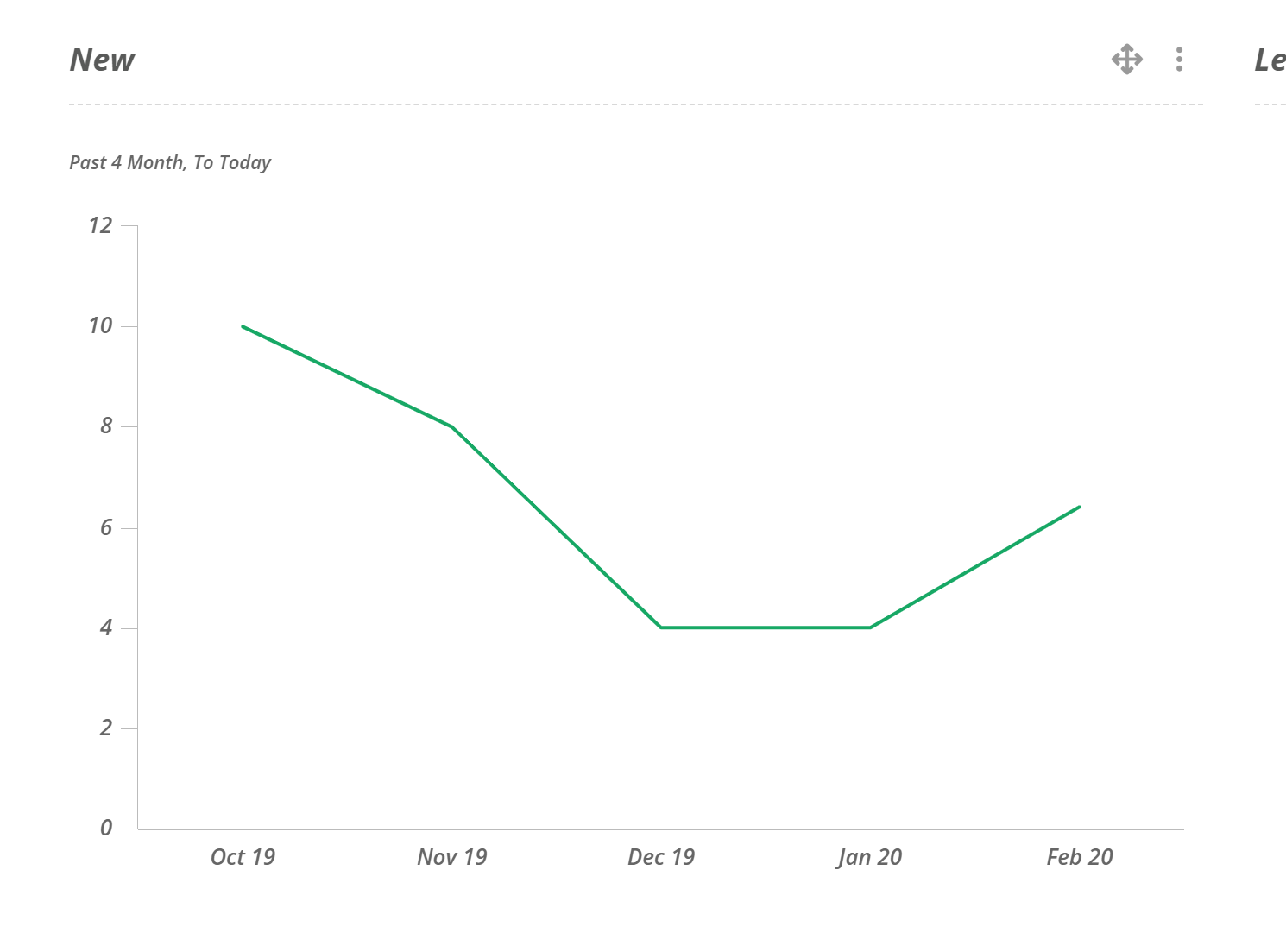1286x952 pixels.
Task: Click the Jan 20 x-axis label
Action: 870,857
